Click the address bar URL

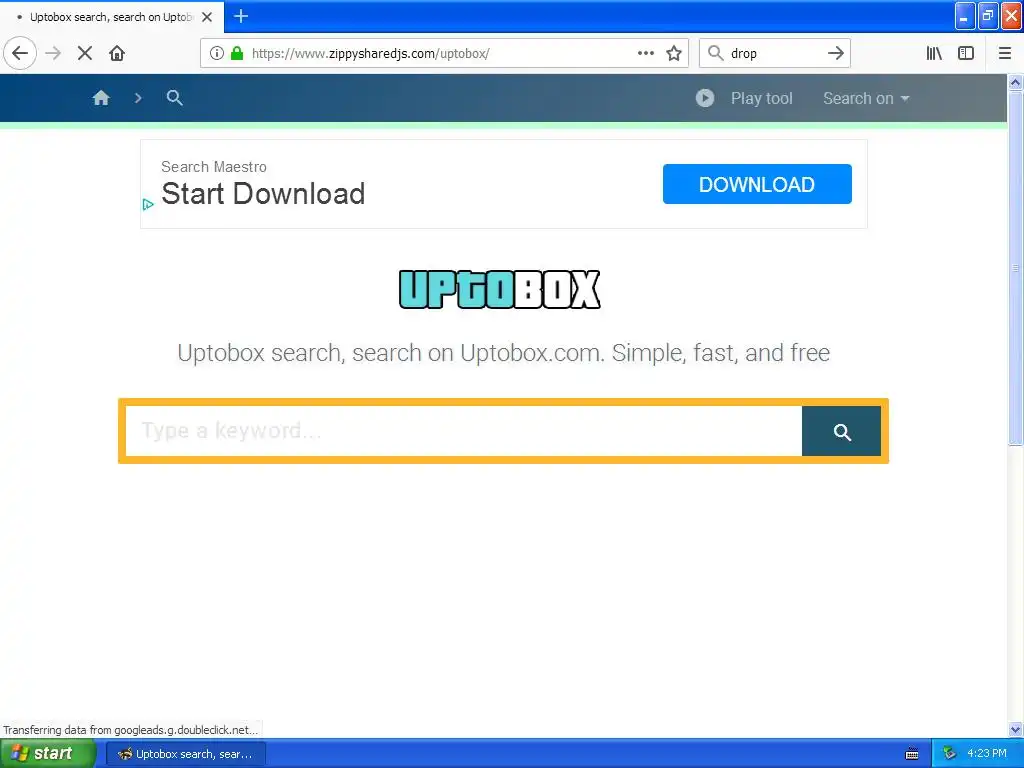[370, 54]
